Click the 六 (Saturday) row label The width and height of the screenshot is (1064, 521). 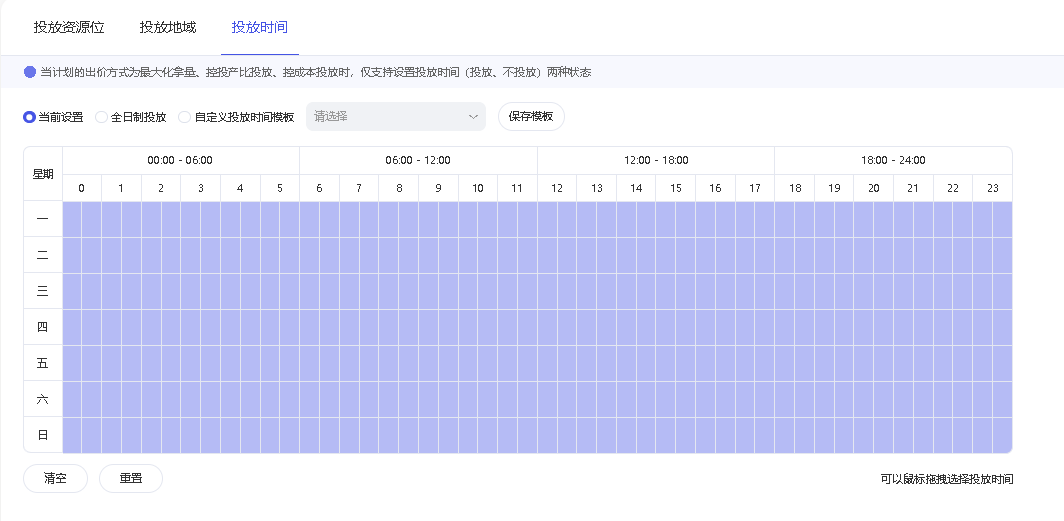pos(43,399)
